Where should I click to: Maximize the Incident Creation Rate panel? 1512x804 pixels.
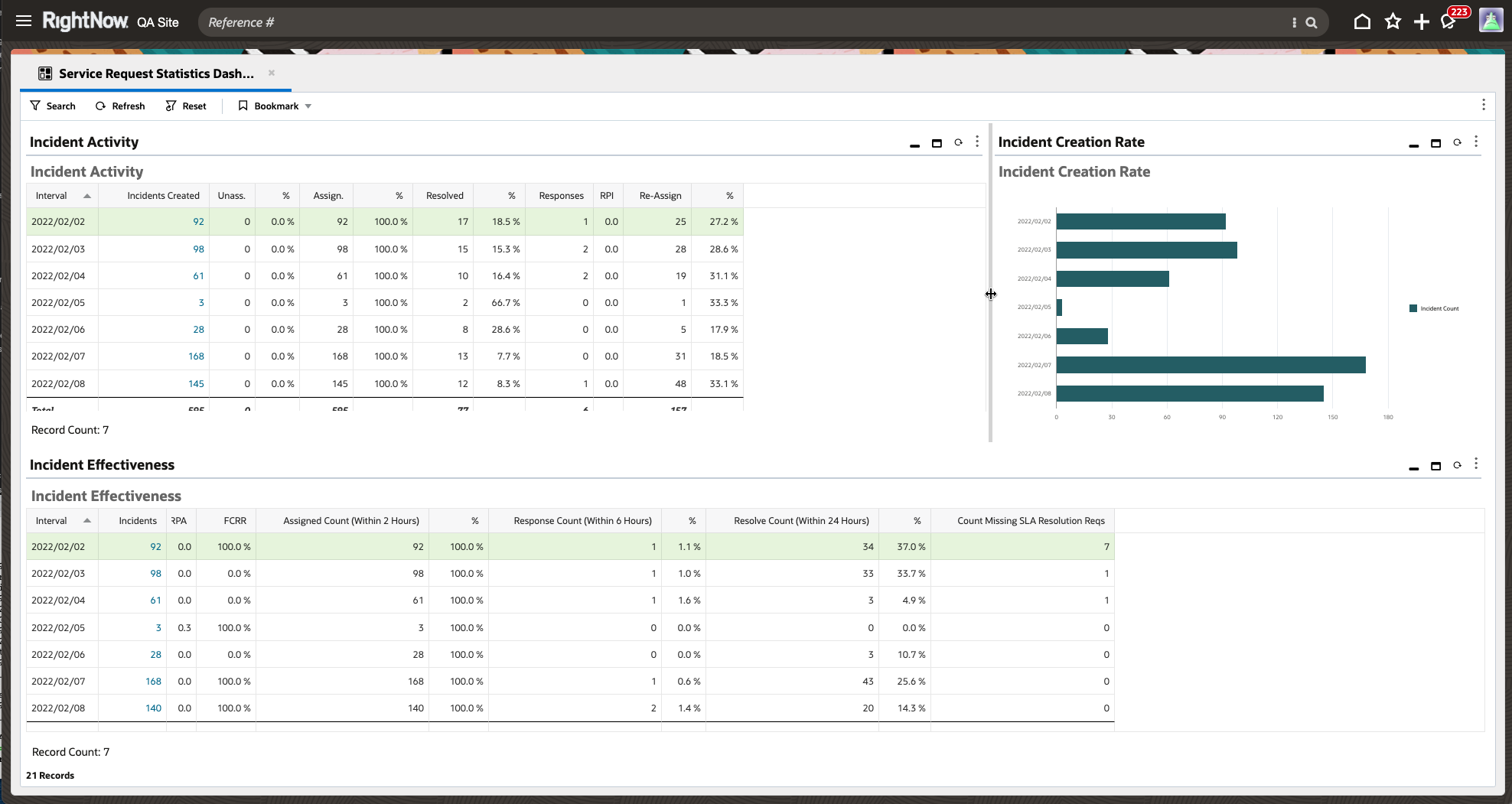(1435, 143)
